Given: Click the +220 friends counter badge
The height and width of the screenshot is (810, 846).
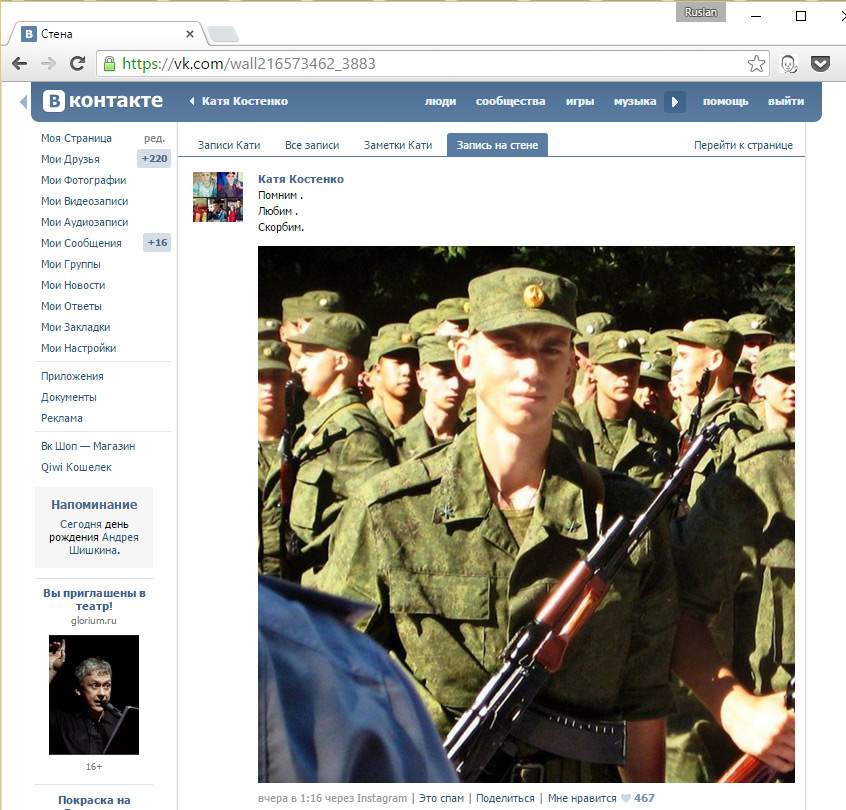Looking at the screenshot, I should [154, 159].
